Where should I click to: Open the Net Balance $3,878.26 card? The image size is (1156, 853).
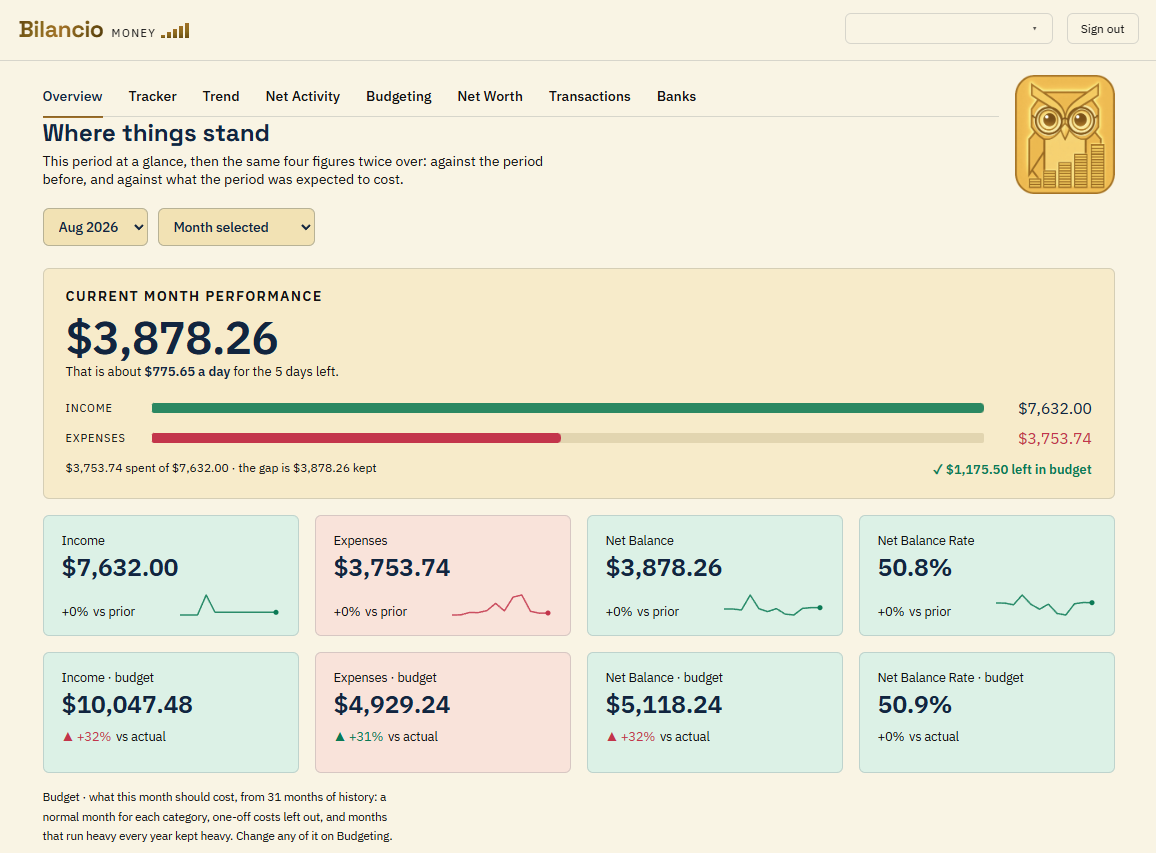[x=715, y=575]
